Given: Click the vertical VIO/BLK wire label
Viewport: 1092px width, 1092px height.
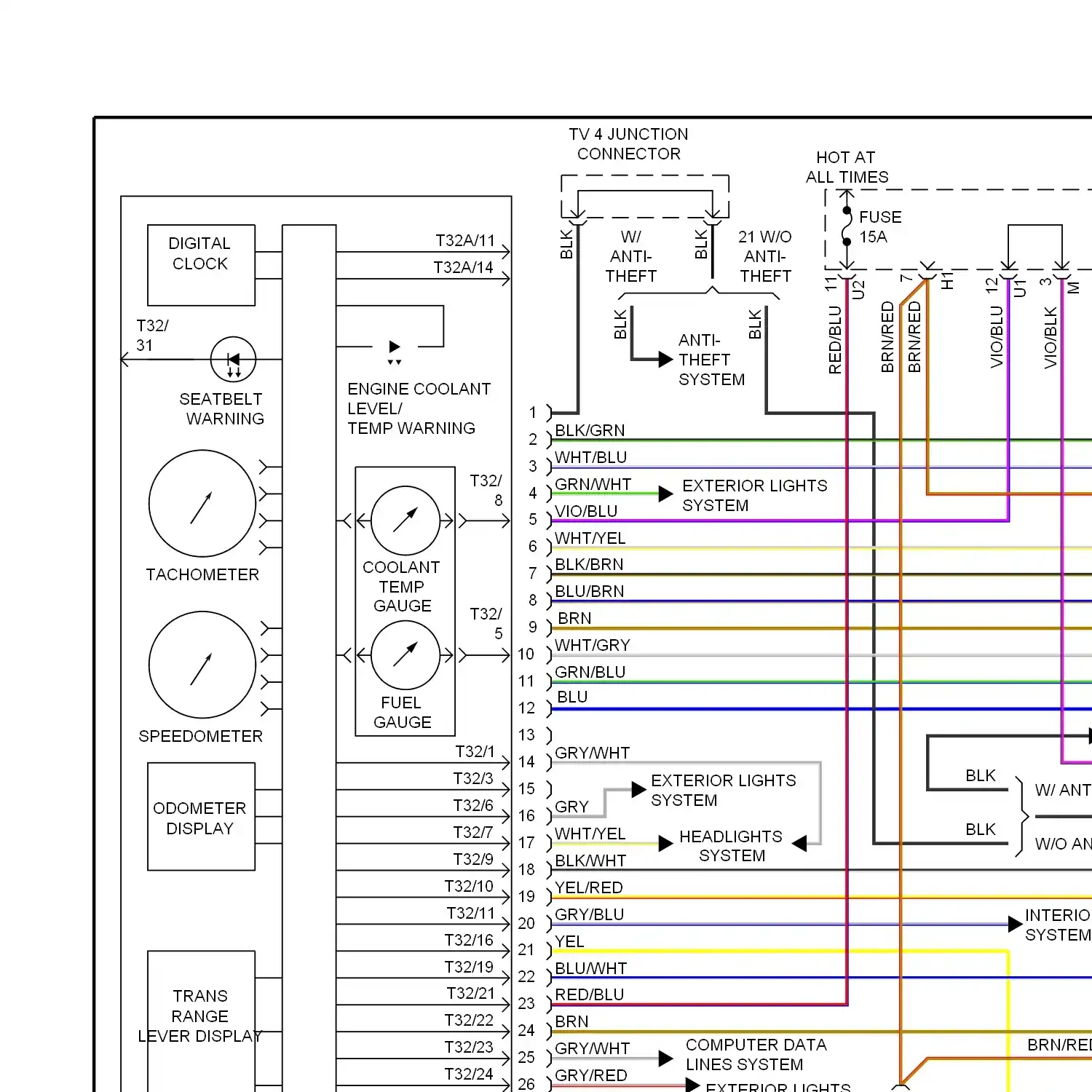Looking at the screenshot, I should click(x=1051, y=338).
